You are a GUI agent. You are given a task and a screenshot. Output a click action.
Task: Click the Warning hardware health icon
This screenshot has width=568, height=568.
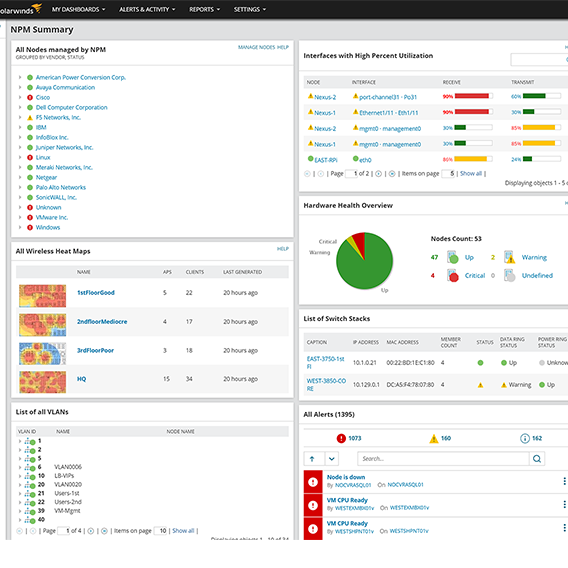[509, 257]
